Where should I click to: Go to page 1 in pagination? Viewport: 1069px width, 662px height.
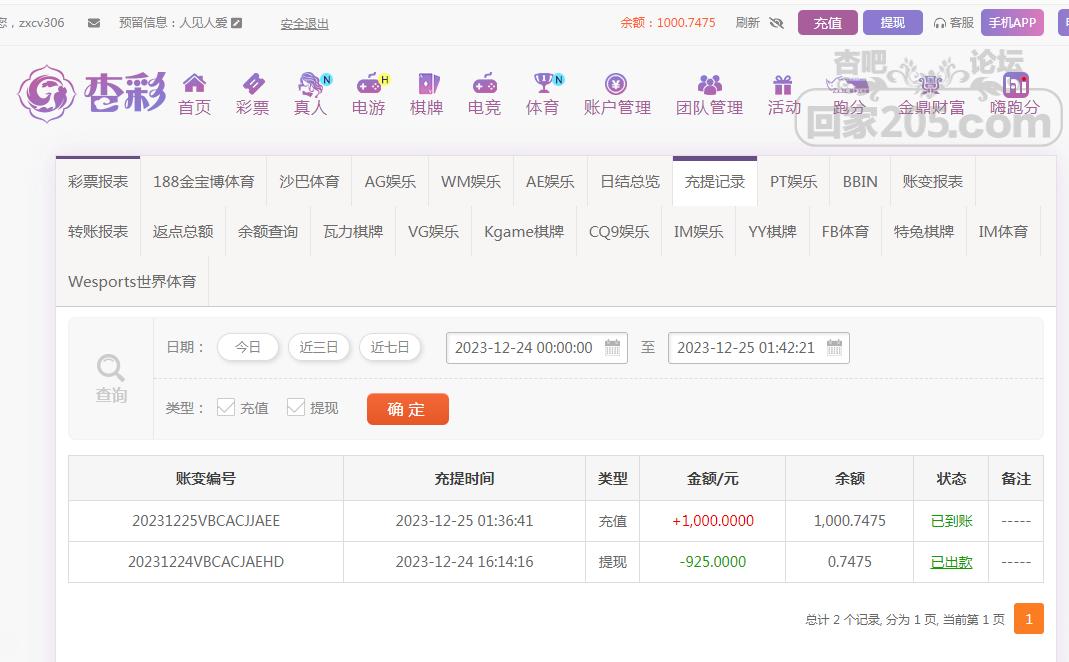pos(1028,619)
